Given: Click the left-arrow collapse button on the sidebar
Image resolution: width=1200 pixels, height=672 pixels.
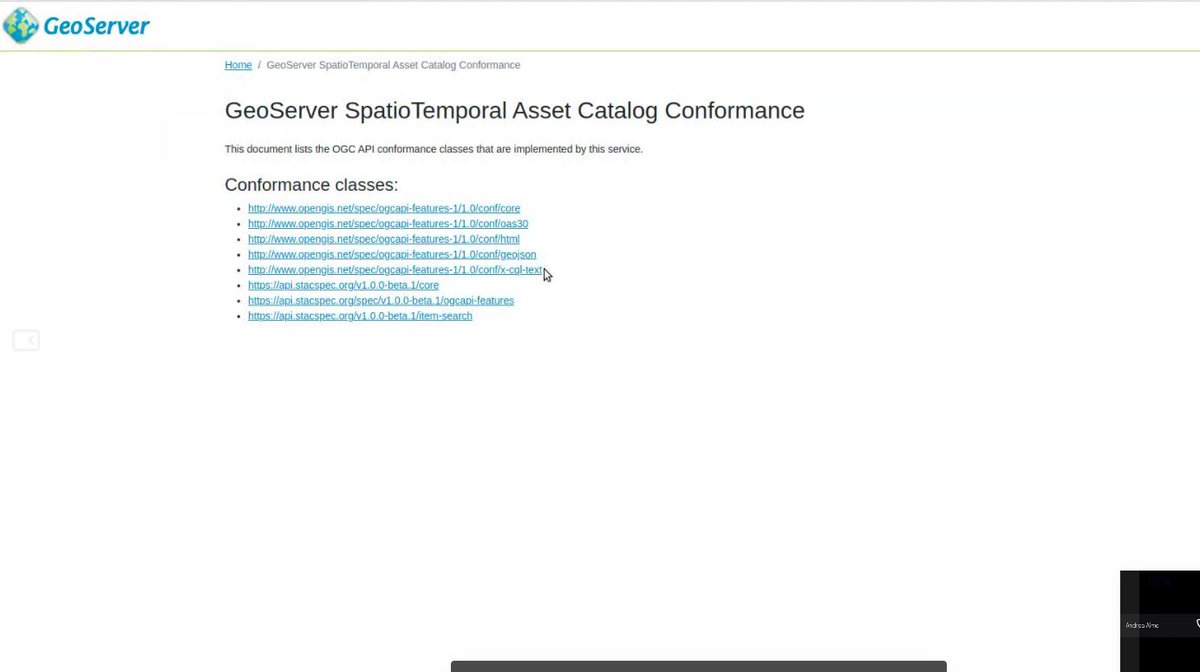Looking at the screenshot, I should coord(26,340).
